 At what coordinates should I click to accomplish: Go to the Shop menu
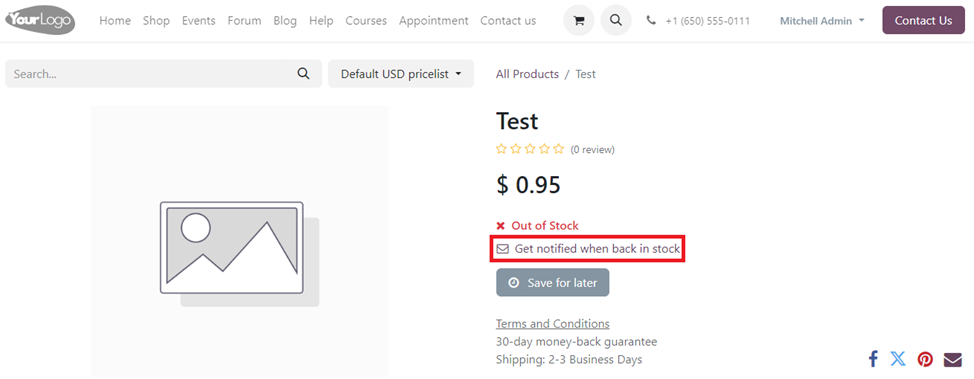(x=156, y=21)
